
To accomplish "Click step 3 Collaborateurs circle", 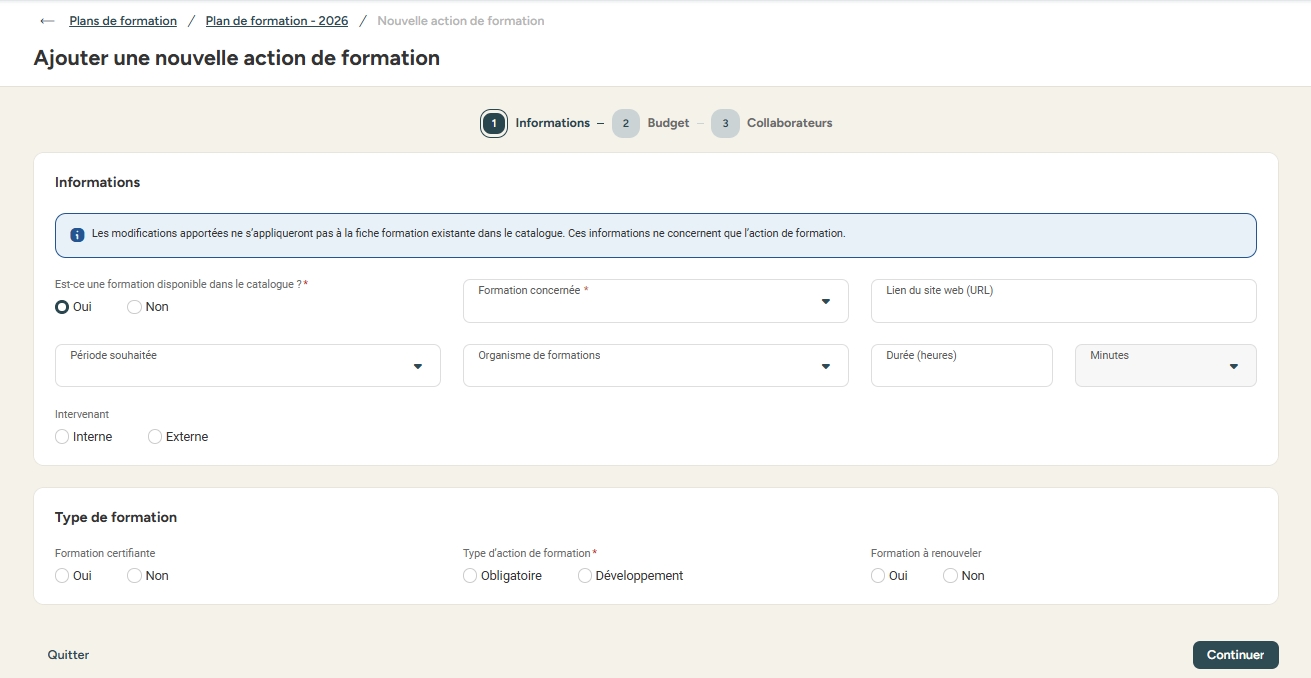I will tap(725, 124).
